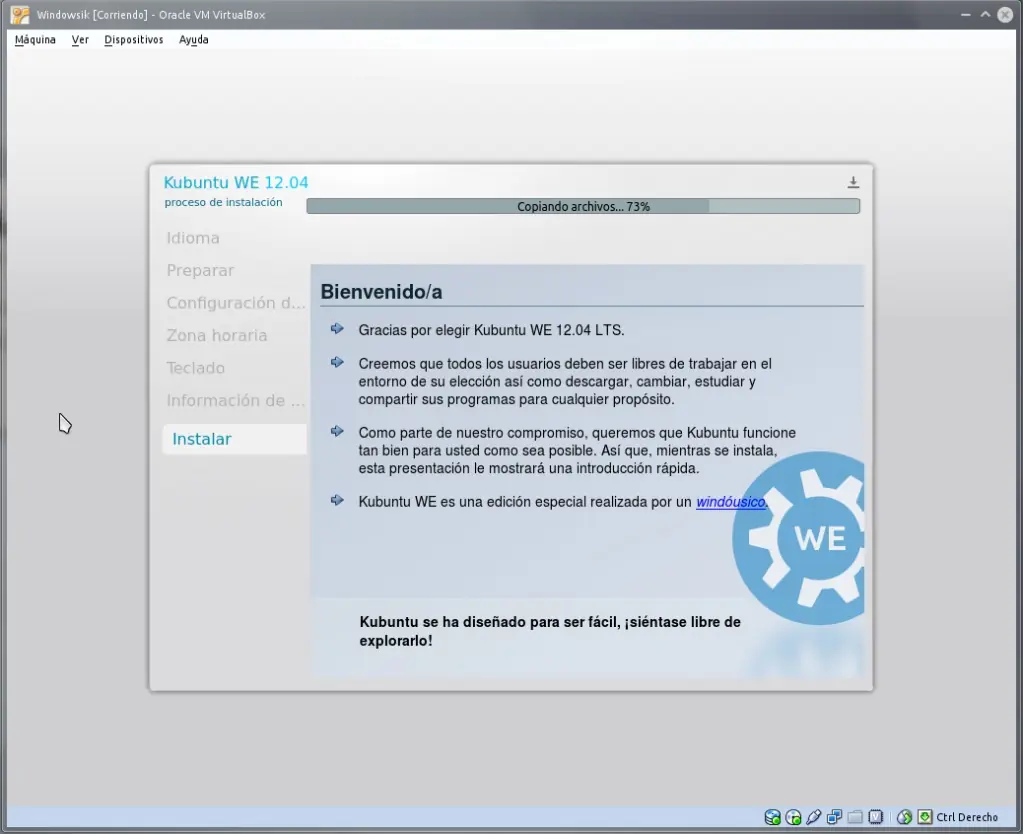
Task: Select the Instalar installer step
Action: [x=234, y=439]
